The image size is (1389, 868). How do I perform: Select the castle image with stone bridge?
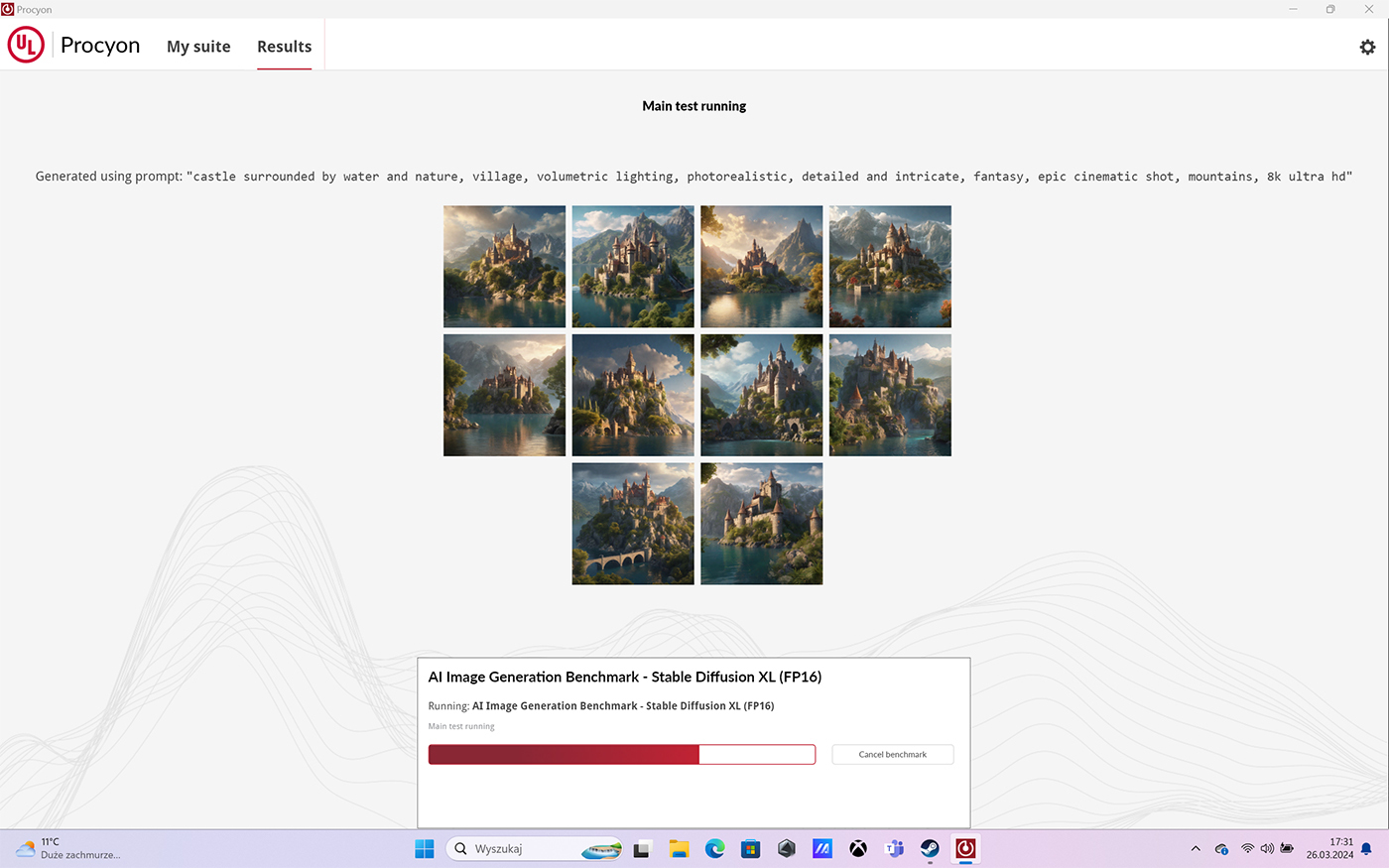click(x=633, y=524)
